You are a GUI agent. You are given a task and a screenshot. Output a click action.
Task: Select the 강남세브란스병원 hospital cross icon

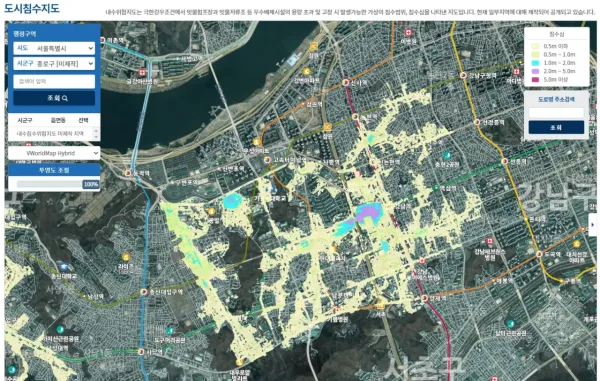coord(489,241)
